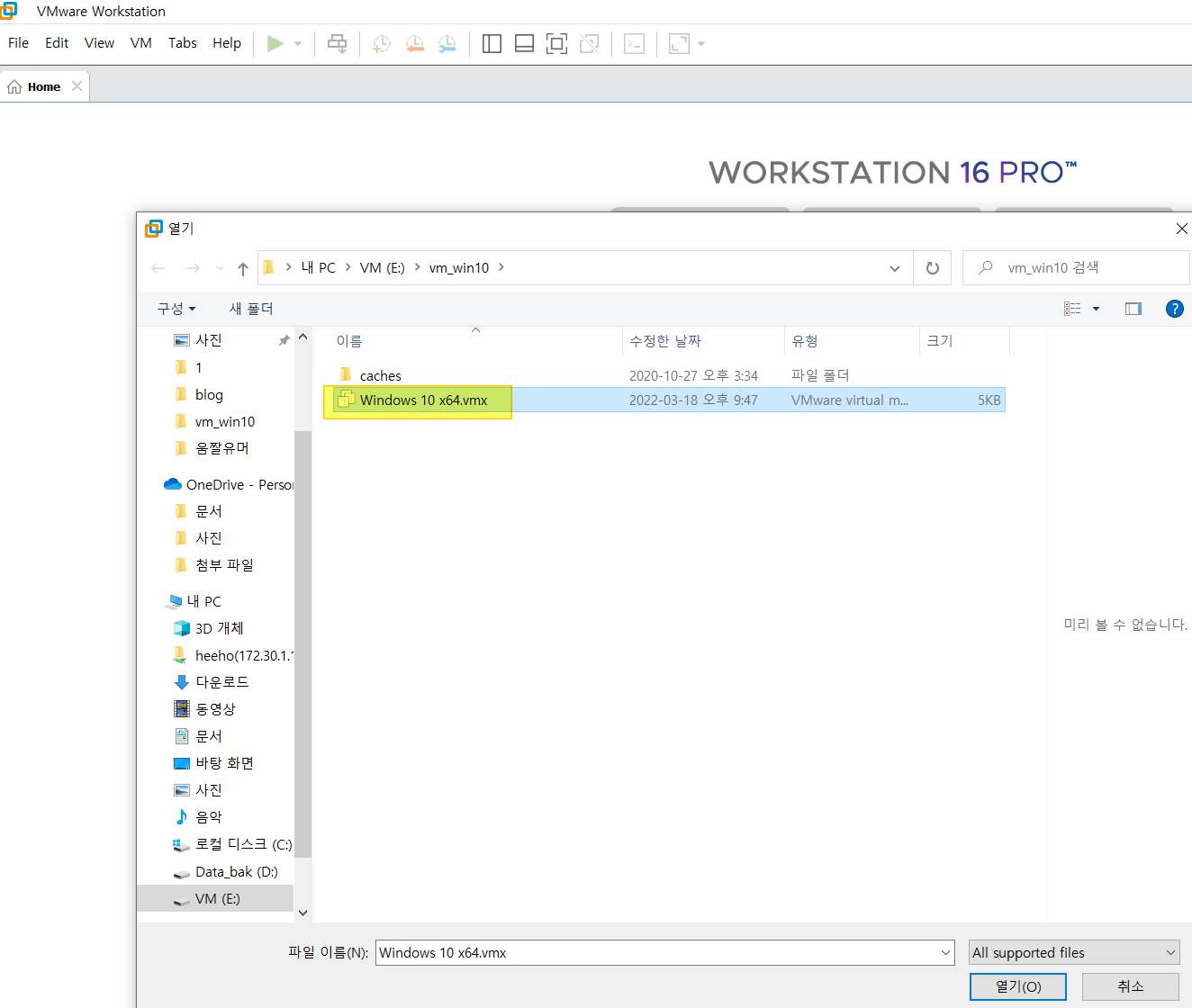Click the console view toolbar icon
The height and width of the screenshot is (1008, 1192).
point(635,43)
